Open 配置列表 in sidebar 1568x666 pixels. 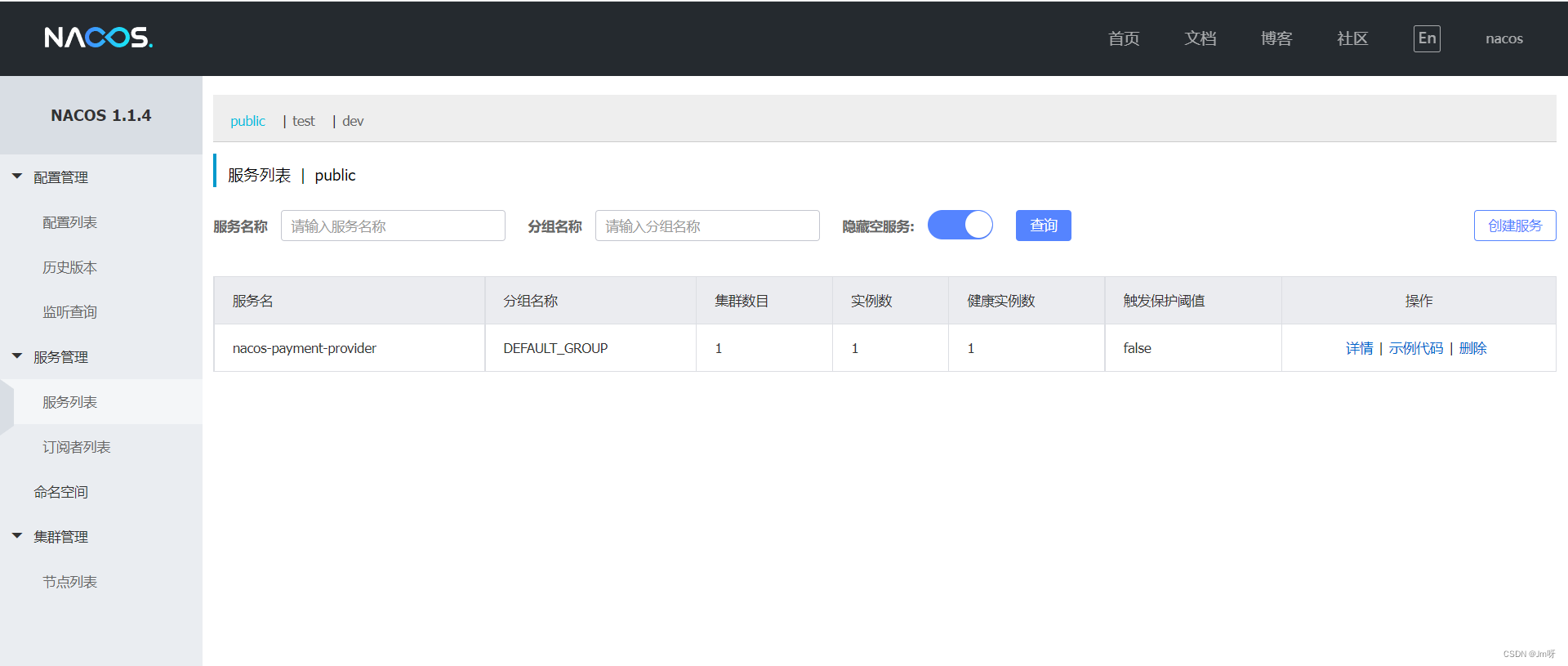pyautogui.click(x=69, y=222)
